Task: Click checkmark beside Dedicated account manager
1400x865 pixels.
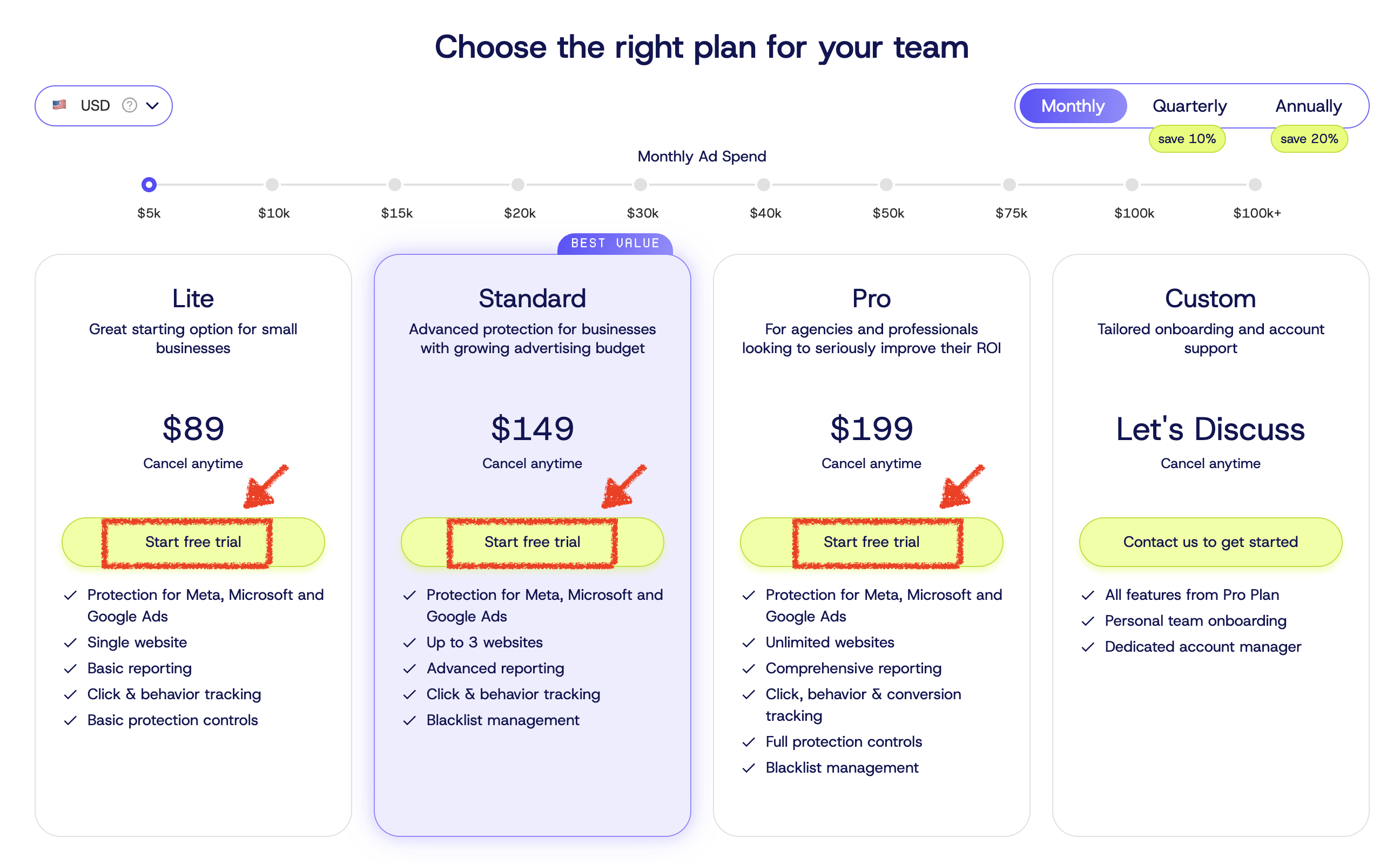Action: pyautogui.click(x=1088, y=647)
